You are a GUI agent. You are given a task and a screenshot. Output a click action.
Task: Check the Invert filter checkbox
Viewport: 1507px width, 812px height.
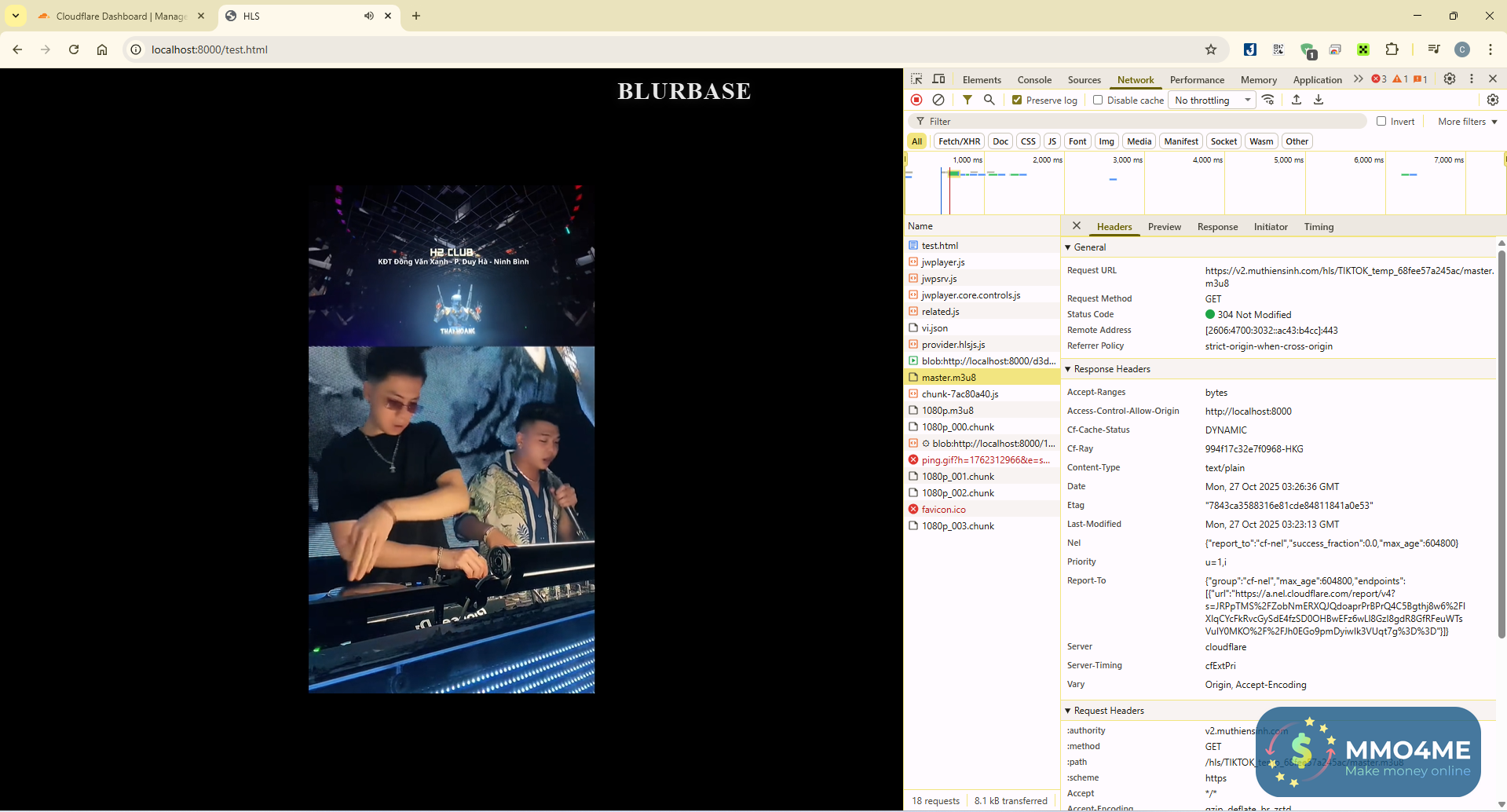coord(1381,121)
